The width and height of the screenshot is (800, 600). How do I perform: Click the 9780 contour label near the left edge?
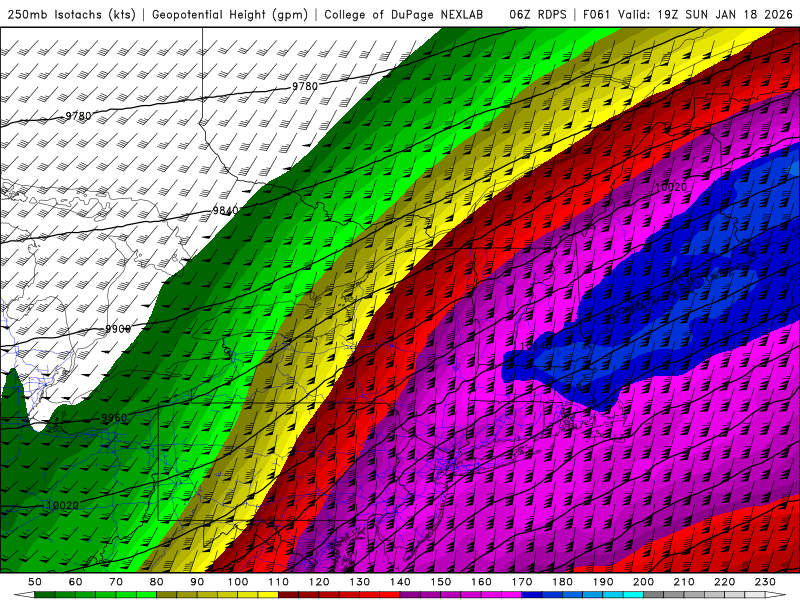(x=78, y=116)
